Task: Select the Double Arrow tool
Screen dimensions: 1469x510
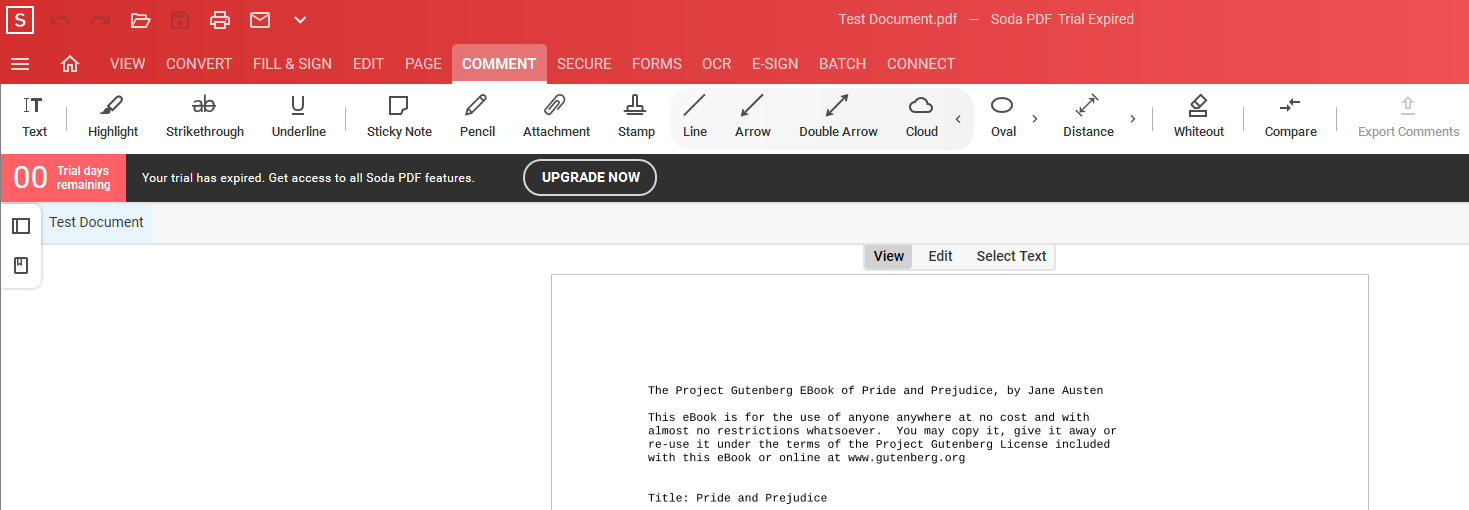Action: point(838,118)
